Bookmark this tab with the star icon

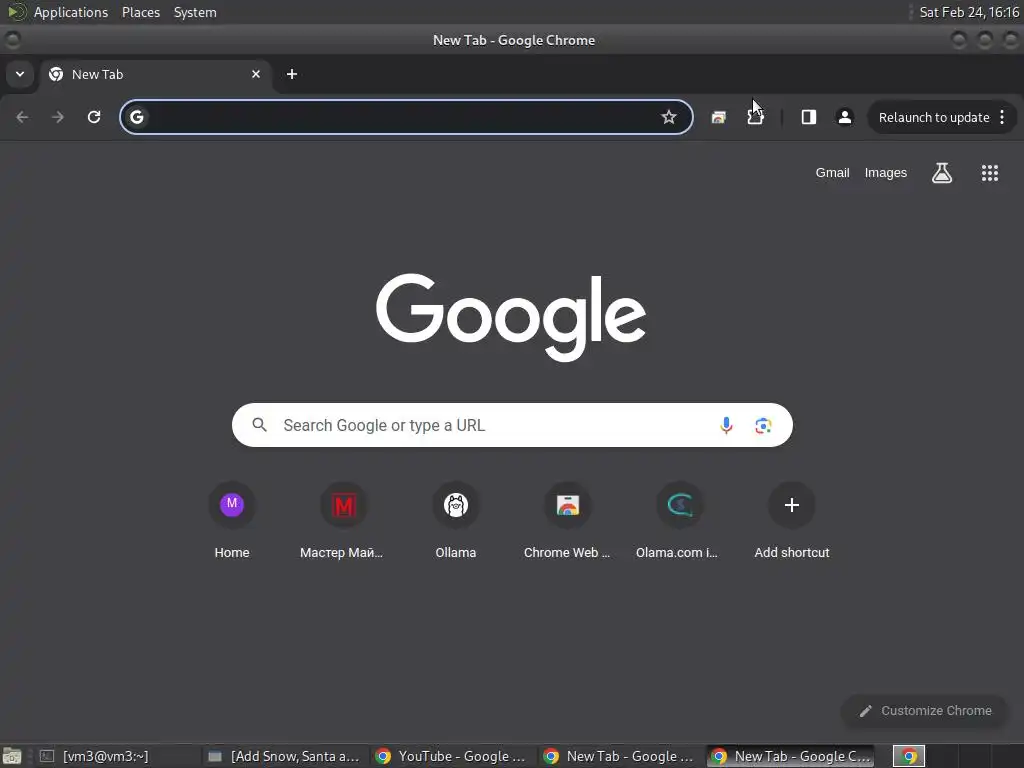click(x=668, y=117)
